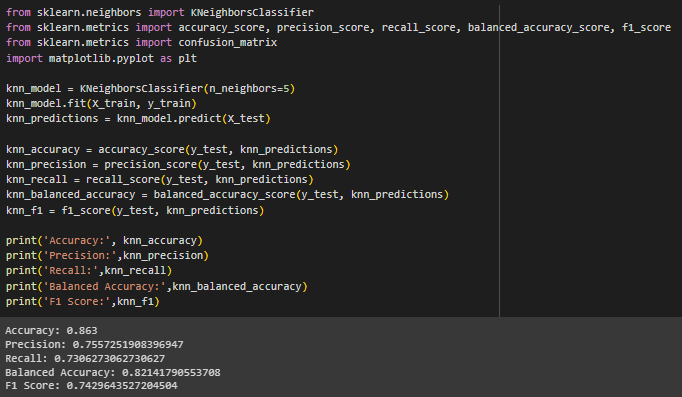Click matplotlib.pyplot in the import statement
The image size is (682, 397).
(101, 58)
